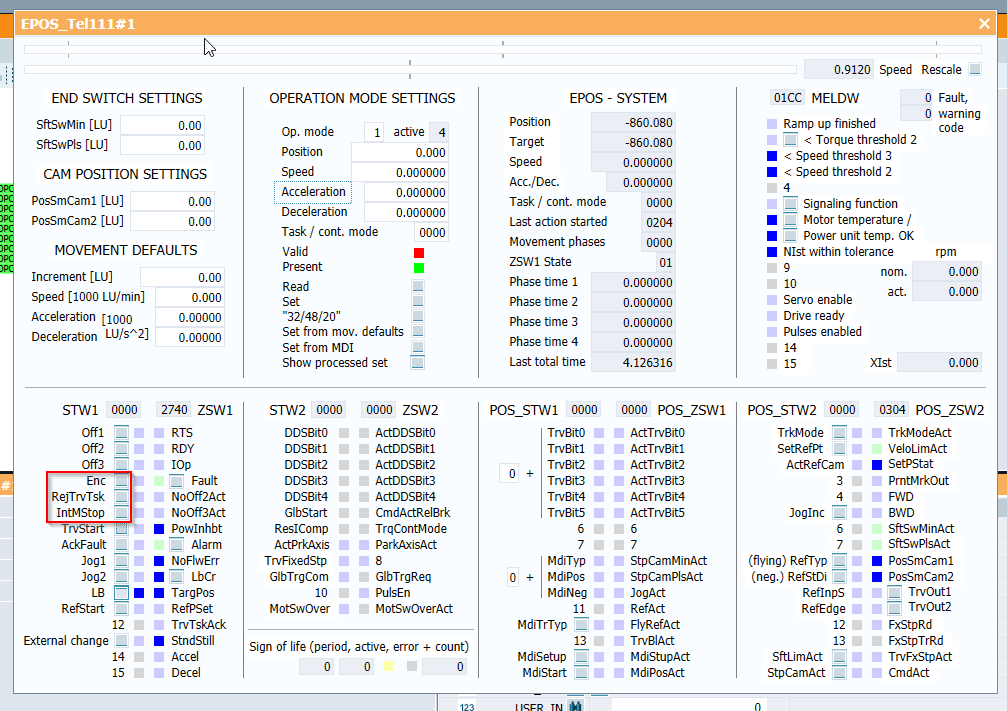Image resolution: width=1007 pixels, height=711 pixels.
Task: Close the EPOS_Tel111#1 window
Action: click(984, 24)
